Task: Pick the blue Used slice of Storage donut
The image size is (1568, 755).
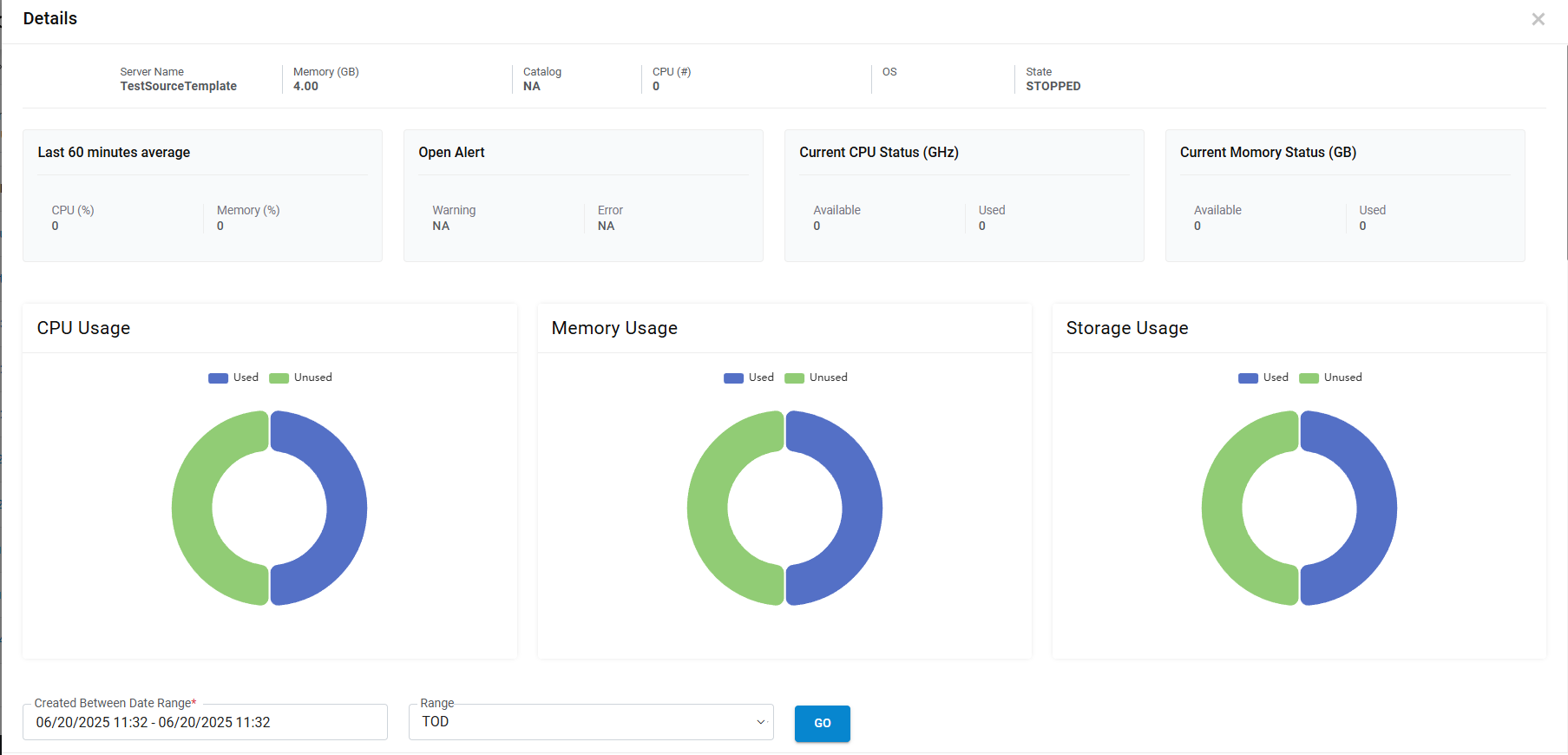Action: pyautogui.click(x=1376, y=508)
